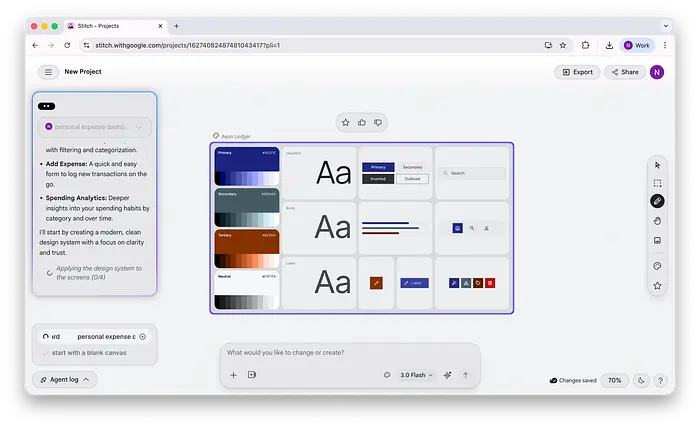
Task: Activate the hand pan tool
Action: click(657, 221)
